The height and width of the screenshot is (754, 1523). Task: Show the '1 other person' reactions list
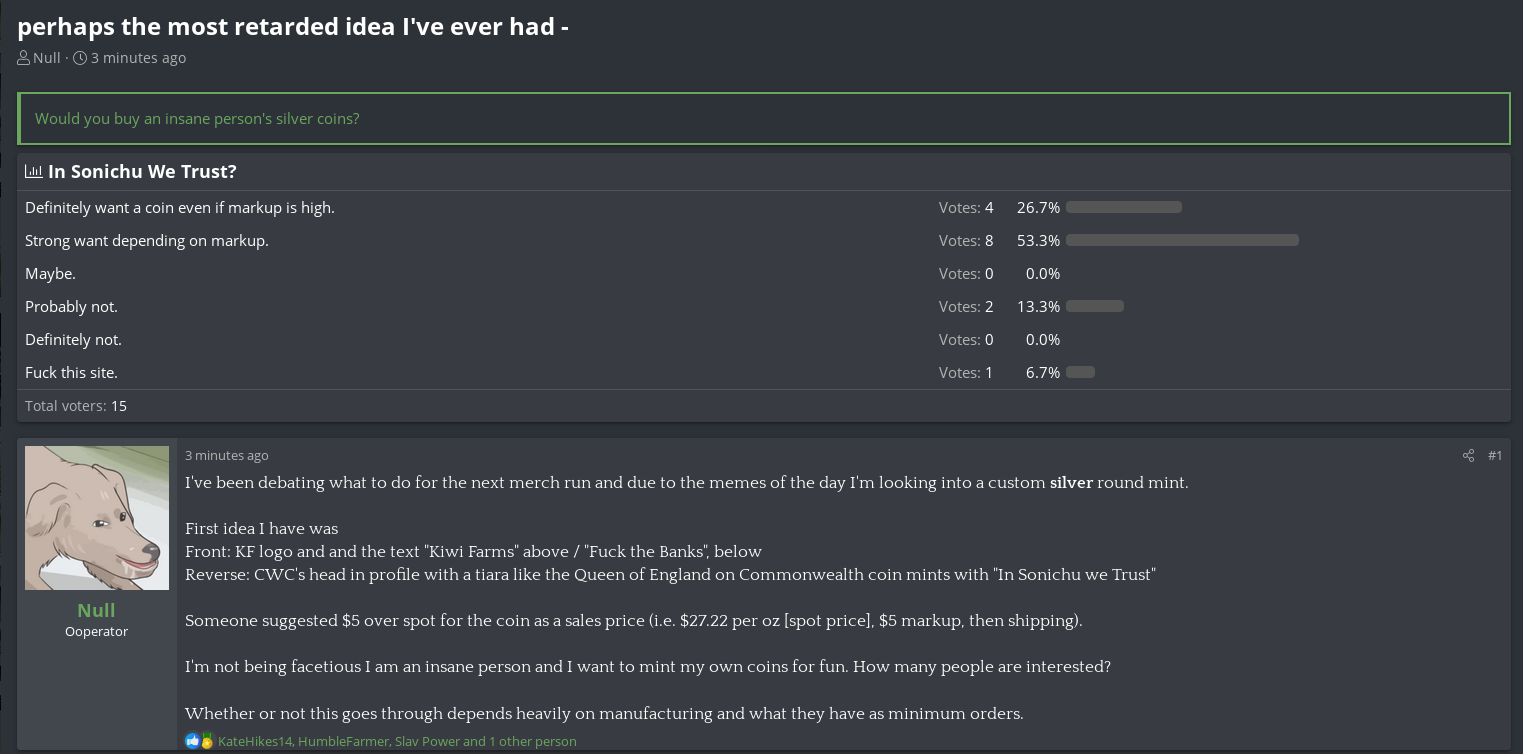point(533,742)
